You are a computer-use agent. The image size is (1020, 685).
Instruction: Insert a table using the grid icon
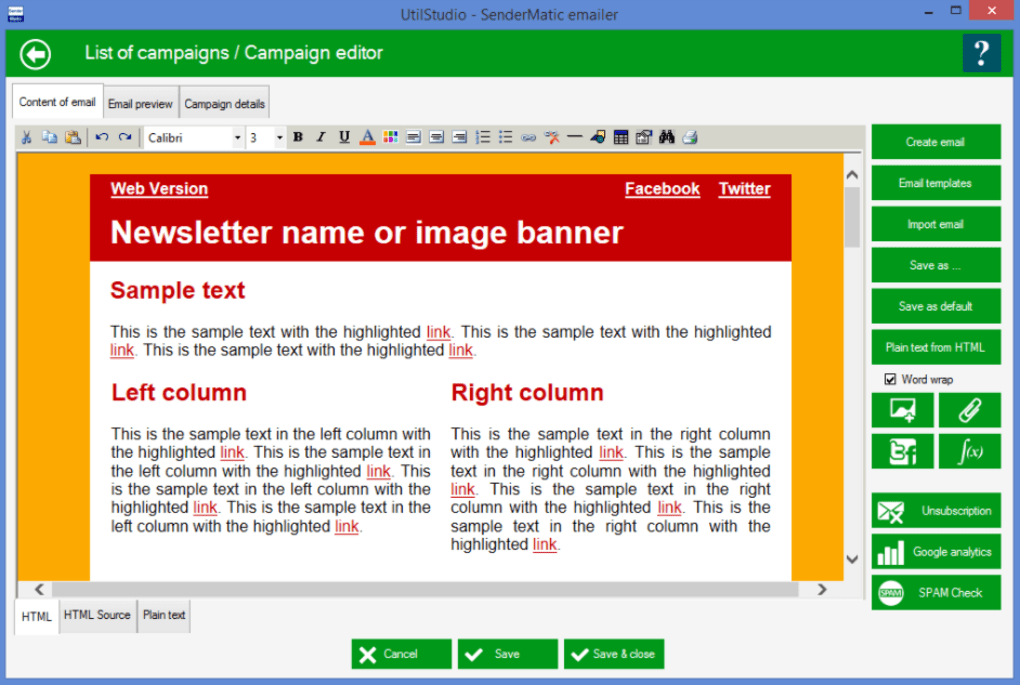(621, 138)
